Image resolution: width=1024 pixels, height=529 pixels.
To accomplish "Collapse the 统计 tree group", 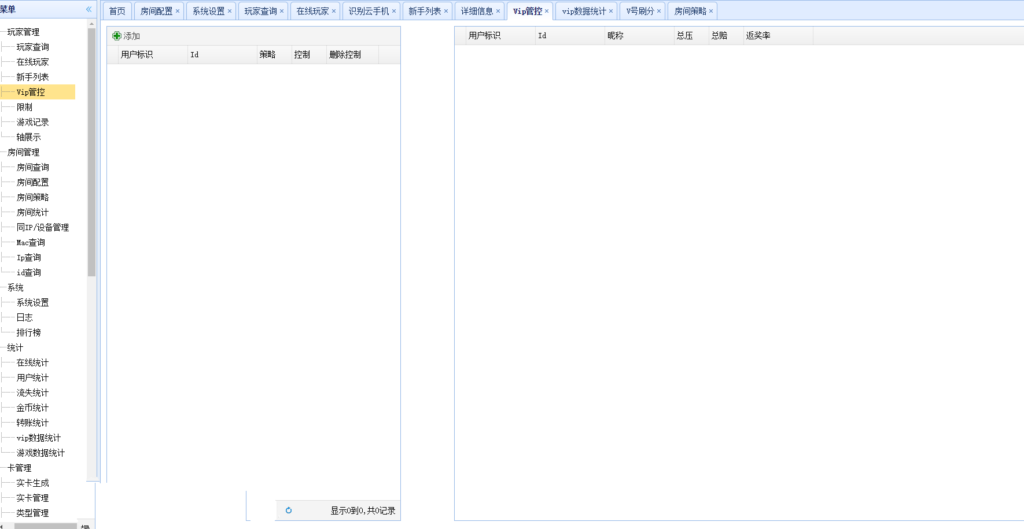I will 15,347.
